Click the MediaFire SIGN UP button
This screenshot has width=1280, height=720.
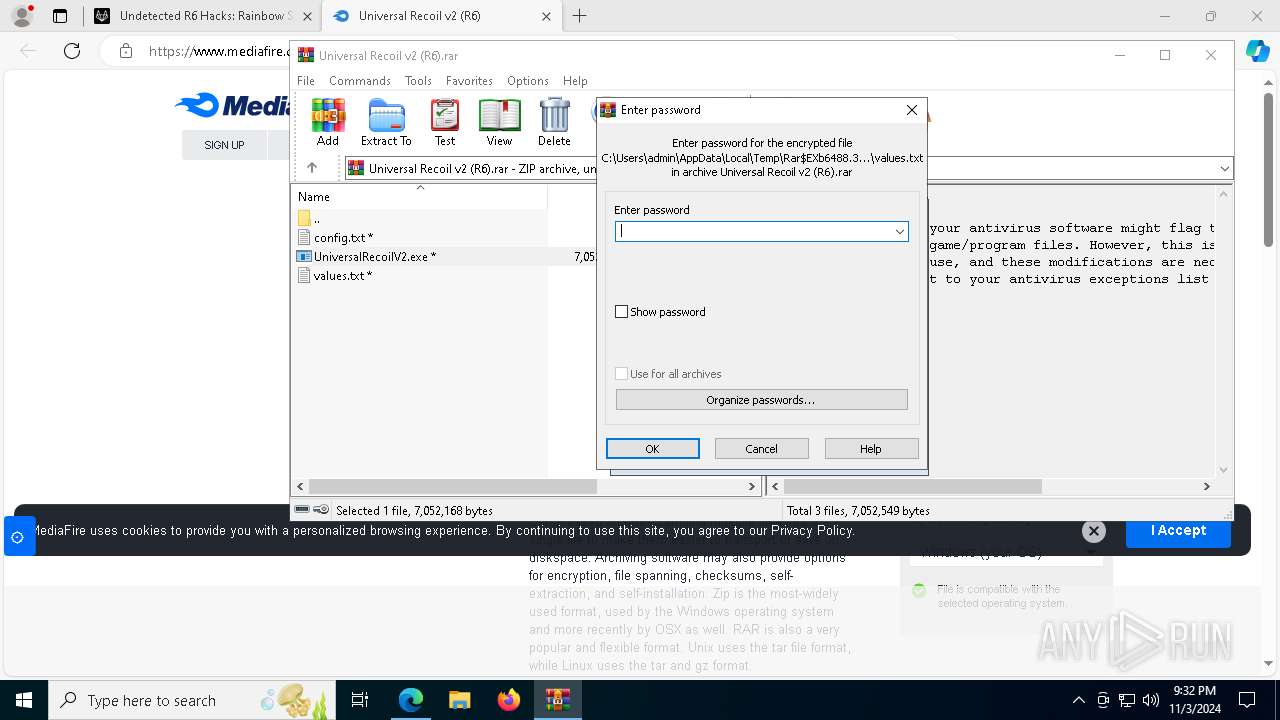click(x=224, y=145)
